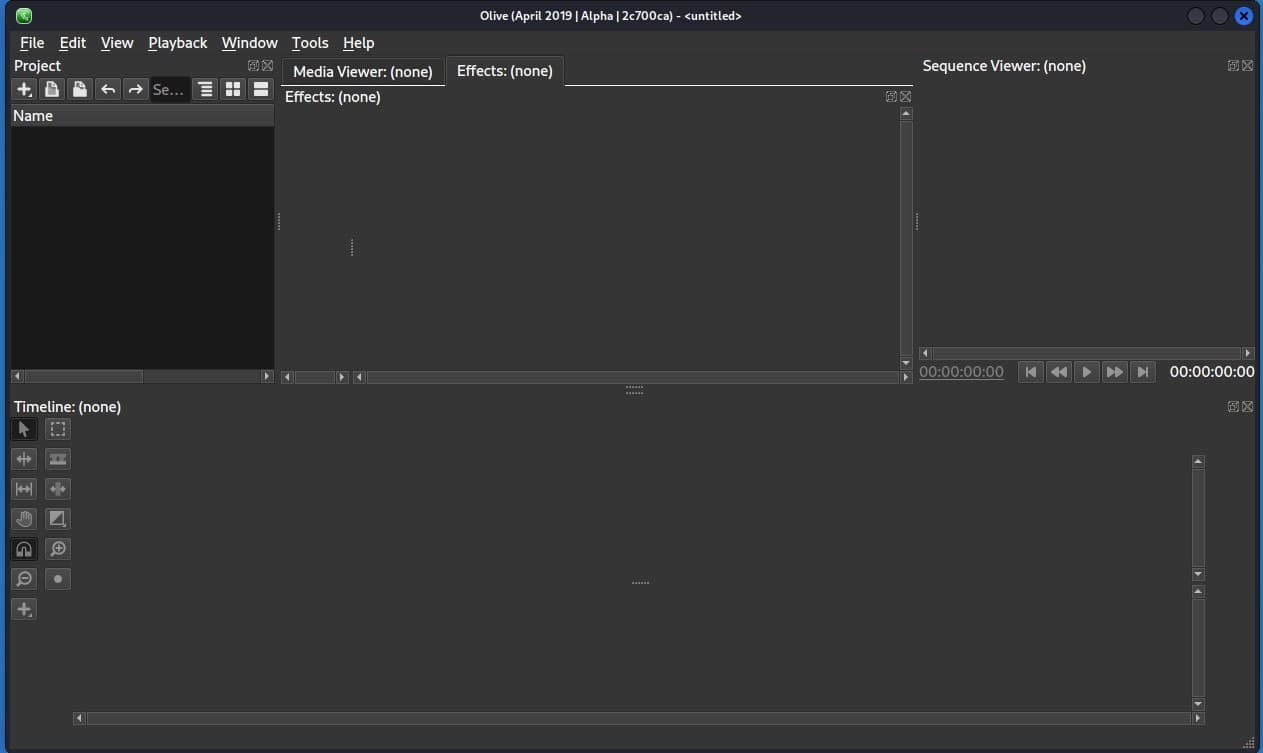
Task: Click the Undo arrow in Project toolbar
Action: [x=108, y=89]
